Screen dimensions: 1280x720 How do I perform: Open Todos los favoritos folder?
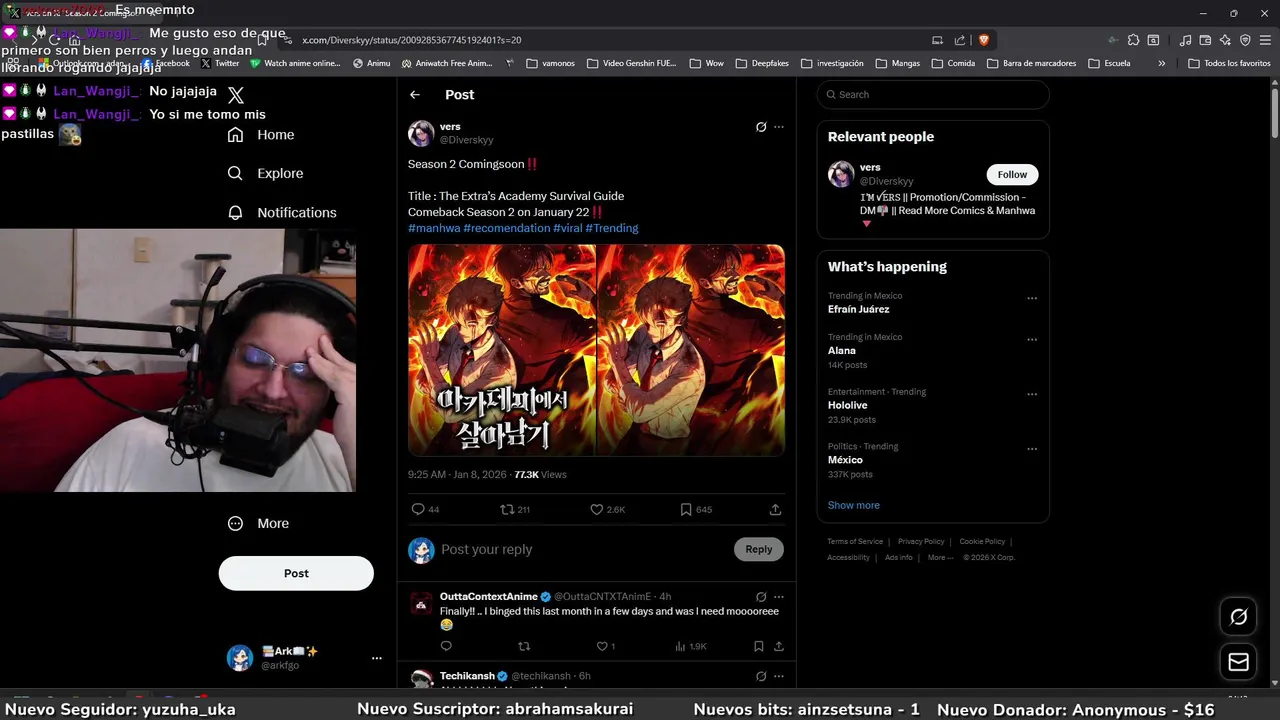coord(1230,63)
